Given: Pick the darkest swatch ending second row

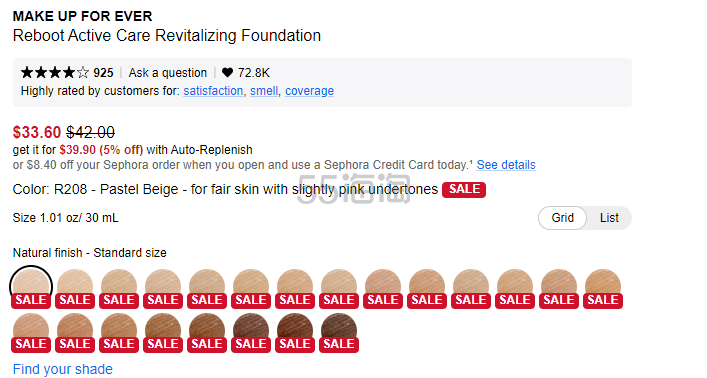Looking at the screenshot, I should point(339,332).
